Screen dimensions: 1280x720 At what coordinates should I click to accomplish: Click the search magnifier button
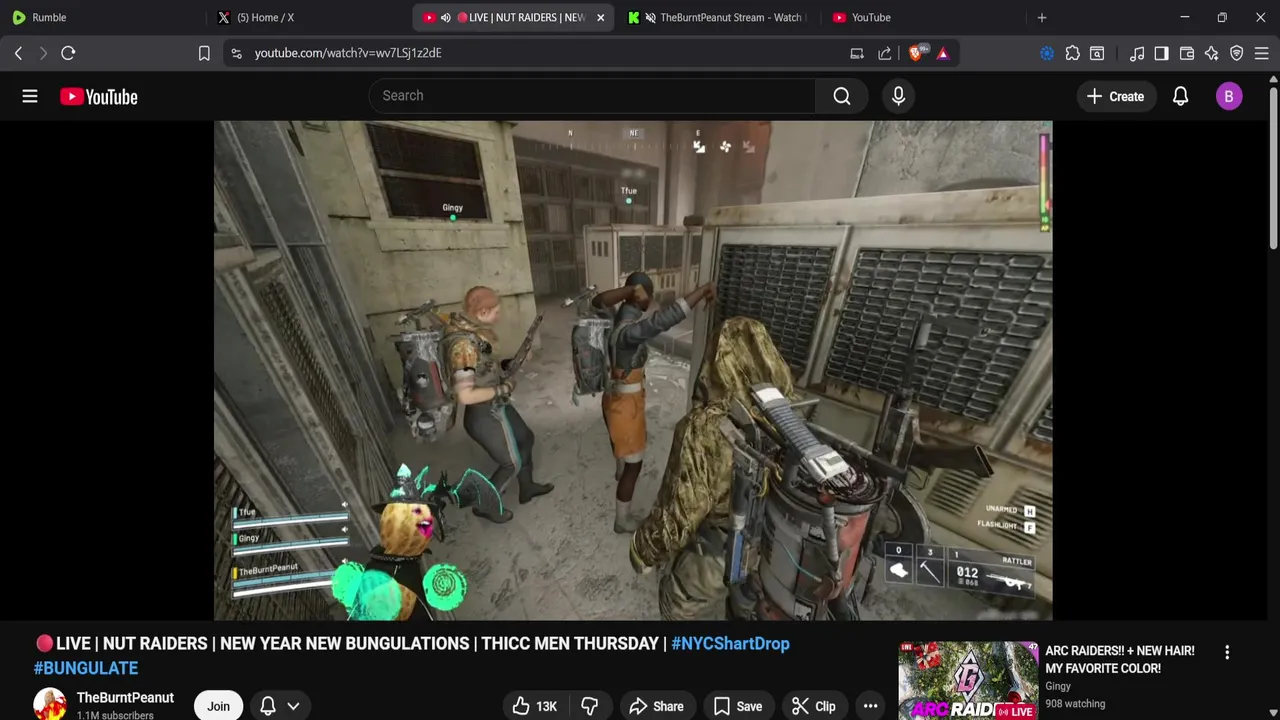point(842,96)
